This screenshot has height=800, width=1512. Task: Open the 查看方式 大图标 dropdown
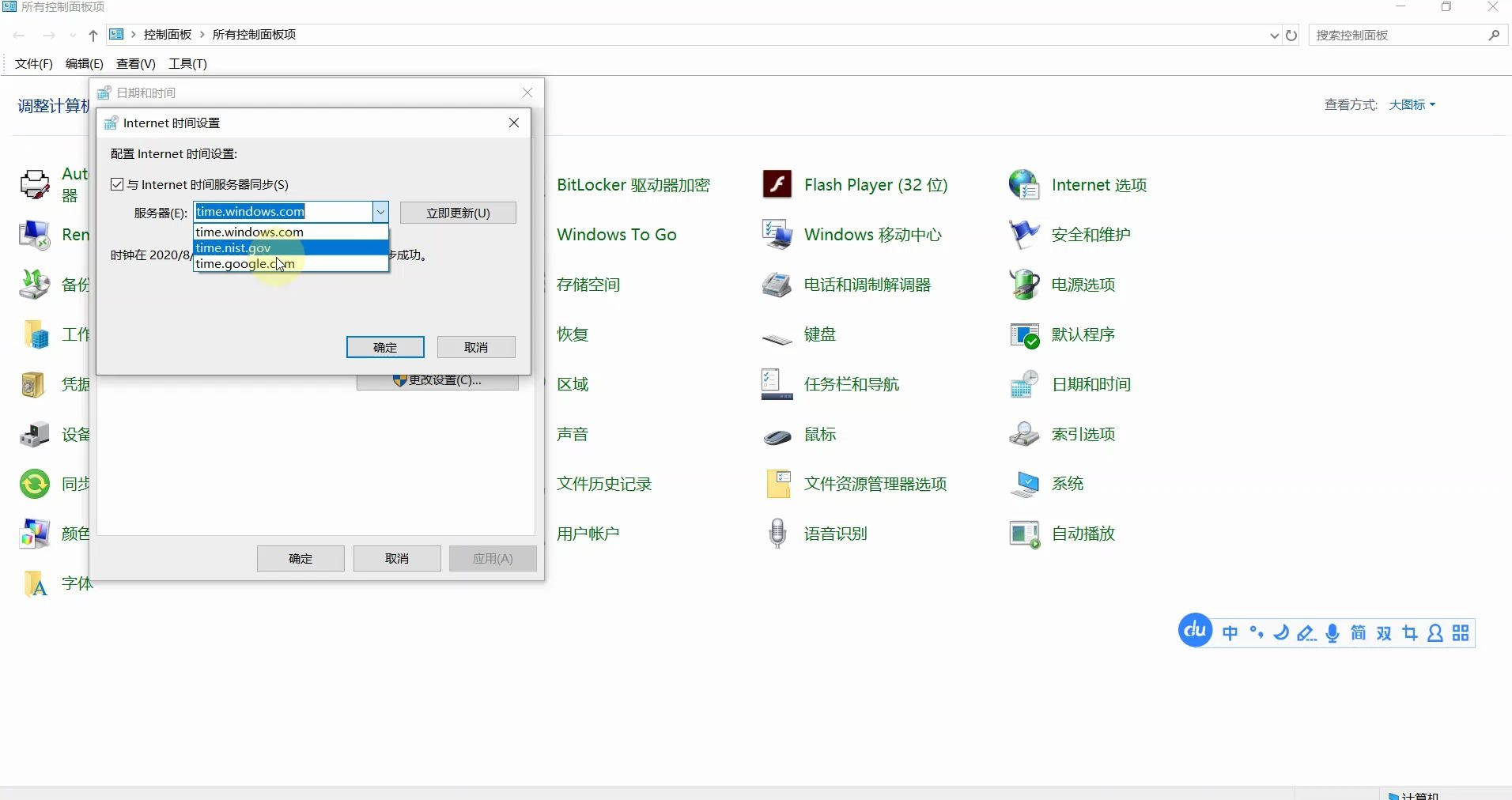coord(1412,104)
